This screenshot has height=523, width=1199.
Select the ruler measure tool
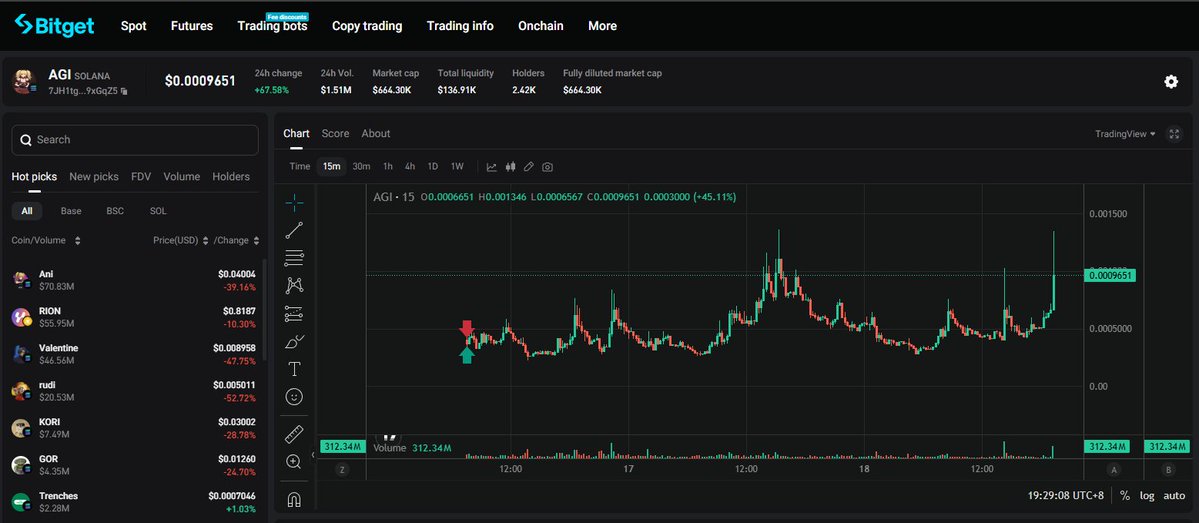pyautogui.click(x=294, y=434)
